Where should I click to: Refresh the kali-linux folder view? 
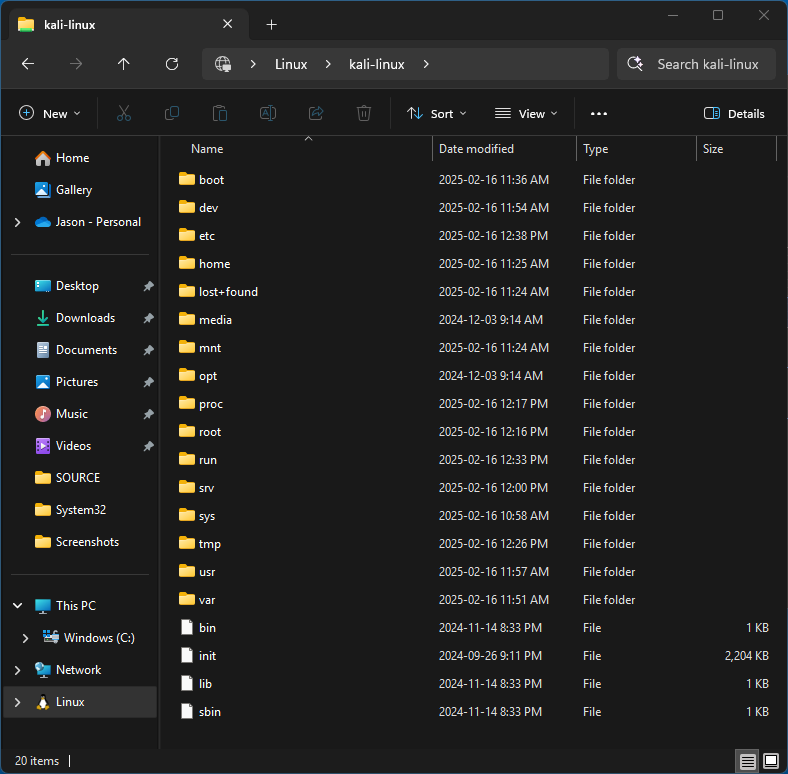click(172, 64)
